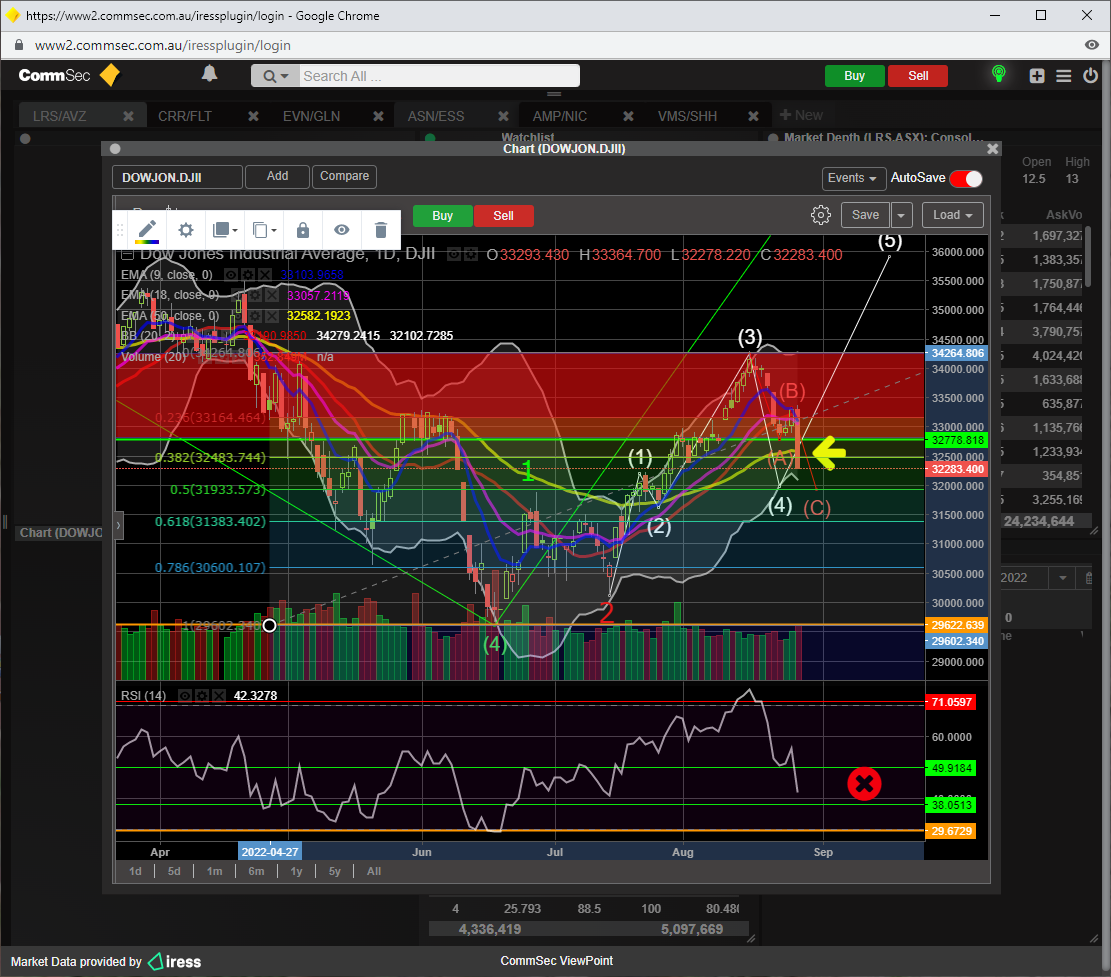Toggle the AutoSave switch
This screenshot has width=1111, height=977.
(x=966, y=178)
